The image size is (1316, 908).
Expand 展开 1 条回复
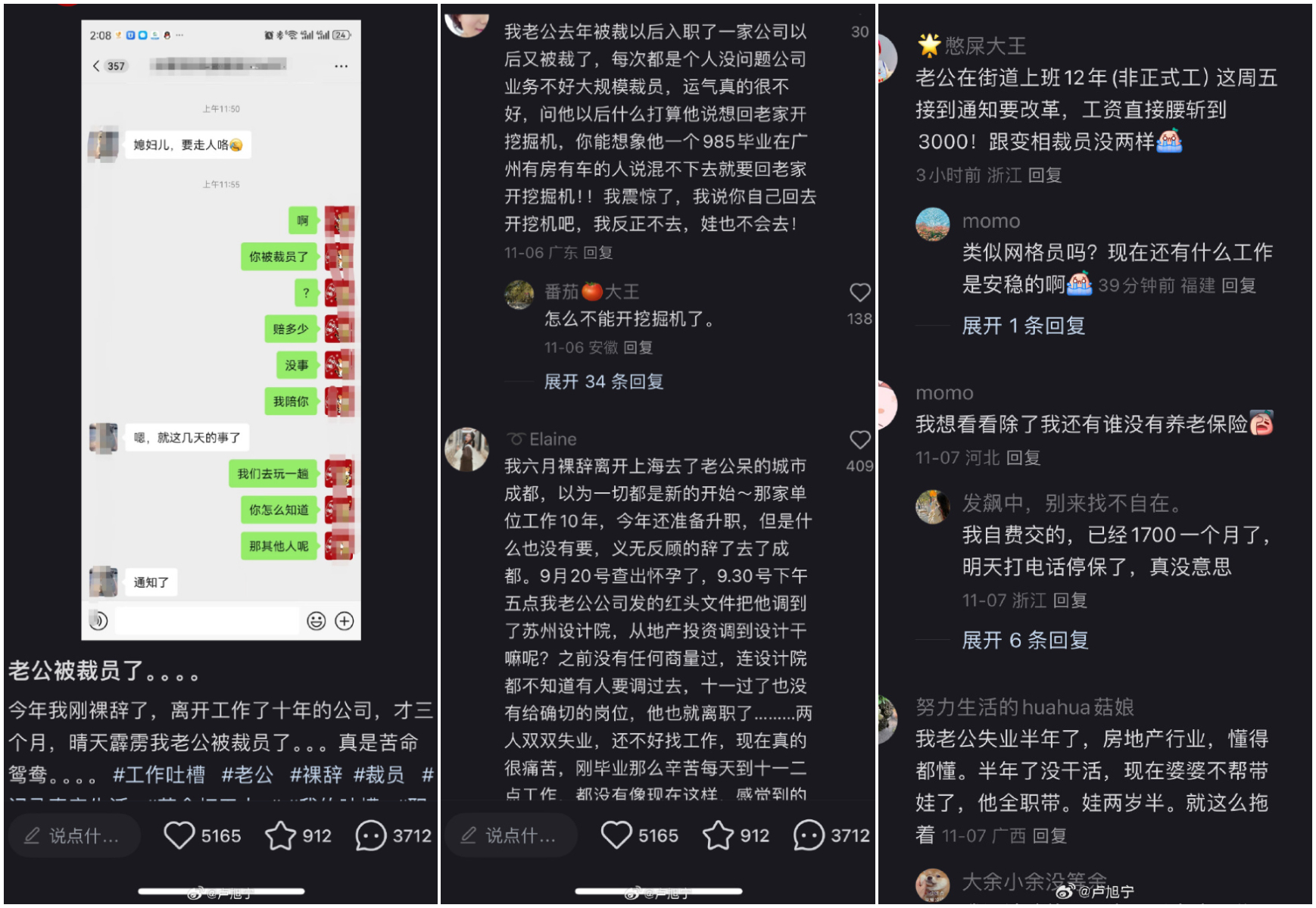pyautogui.click(x=1023, y=326)
